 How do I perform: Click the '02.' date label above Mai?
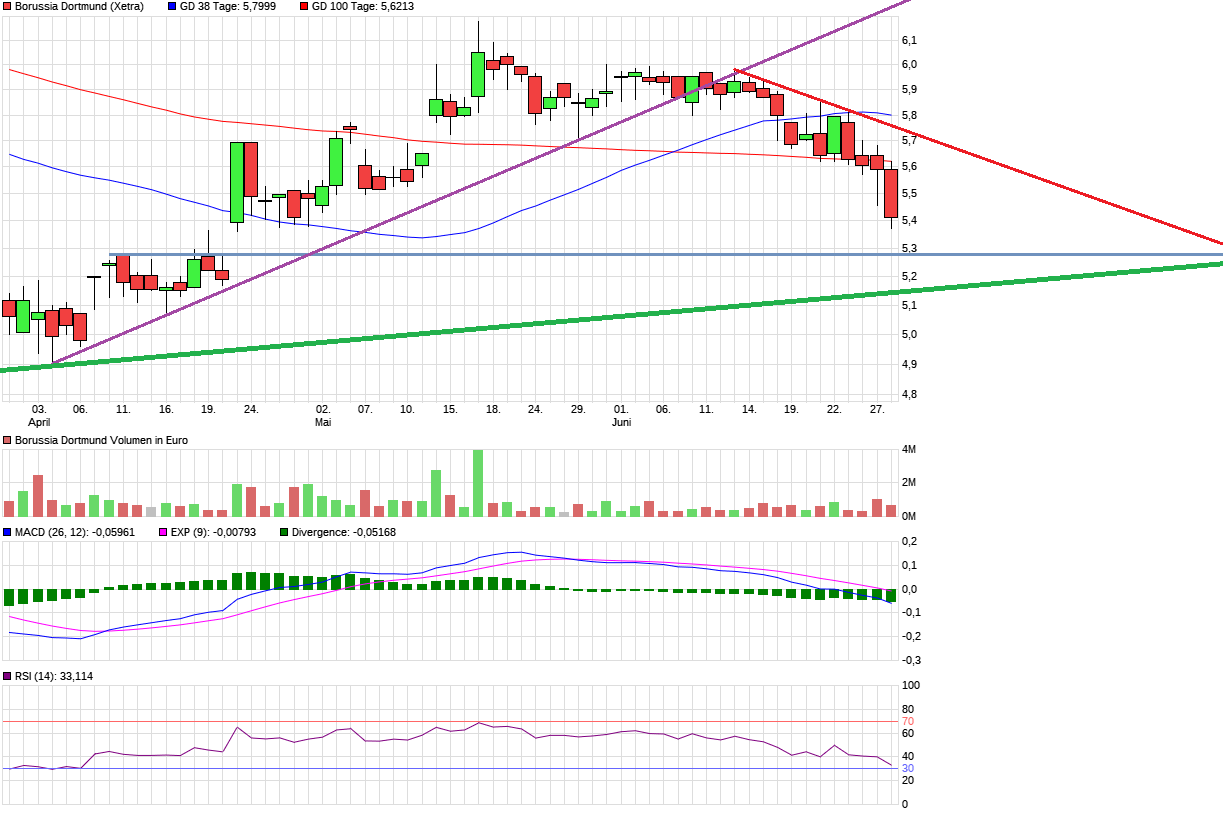[323, 409]
